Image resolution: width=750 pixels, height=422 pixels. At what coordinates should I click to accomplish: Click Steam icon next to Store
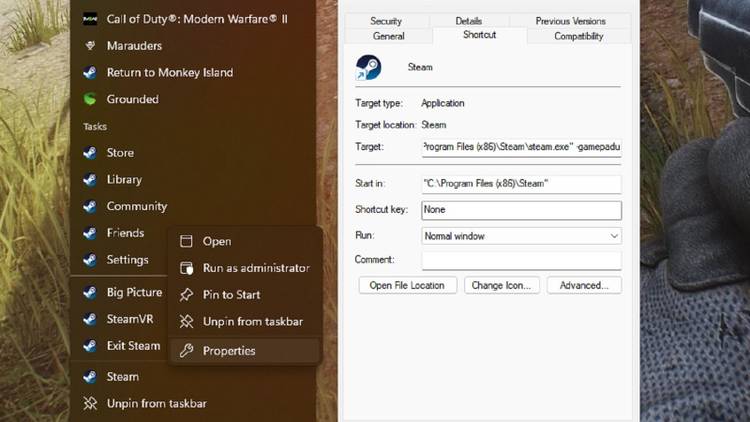[x=90, y=153]
